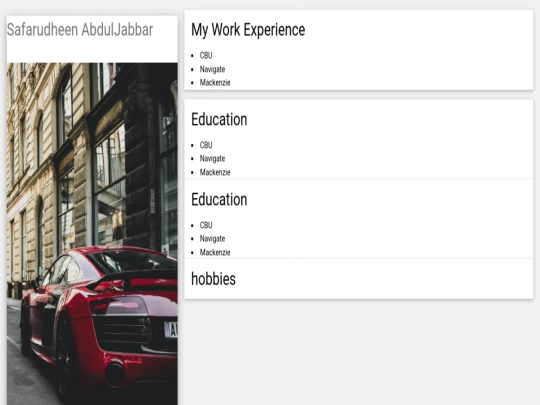Viewport: 540px width, 405px height.
Task: Click Navigate in the first Education list
Action: (212, 158)
